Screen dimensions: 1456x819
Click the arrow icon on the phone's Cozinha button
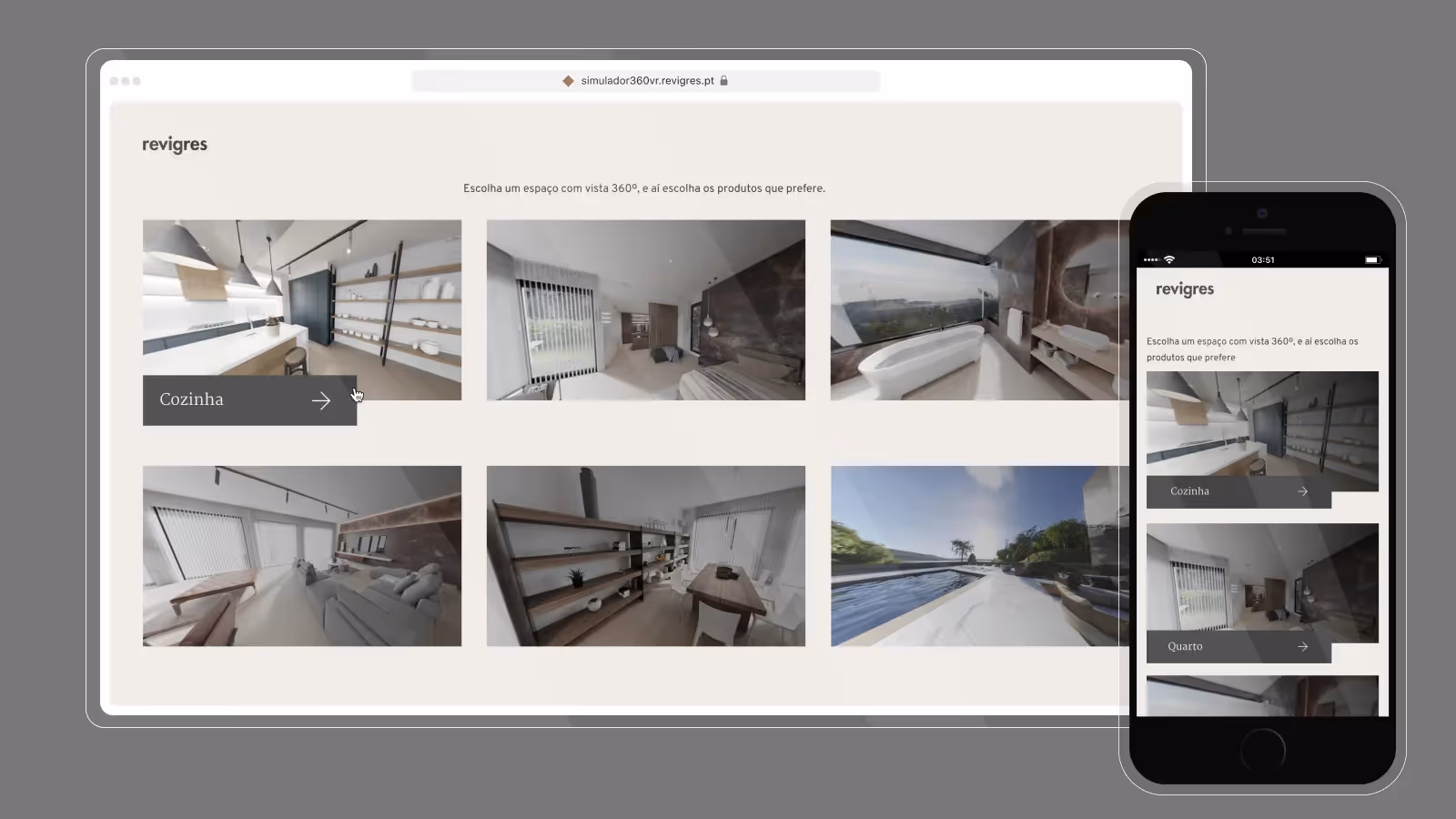click(x=1303, y=491)
